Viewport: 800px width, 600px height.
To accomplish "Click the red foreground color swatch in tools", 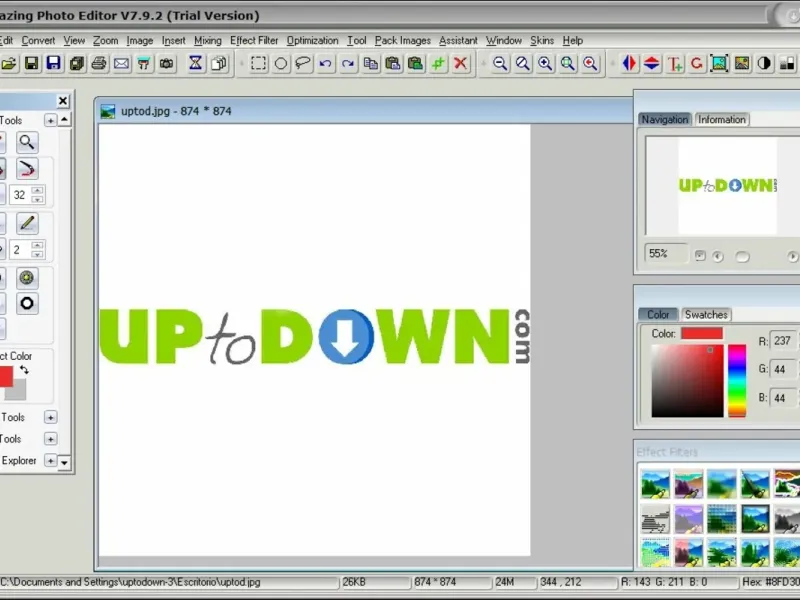I will [x=6, y=377].
